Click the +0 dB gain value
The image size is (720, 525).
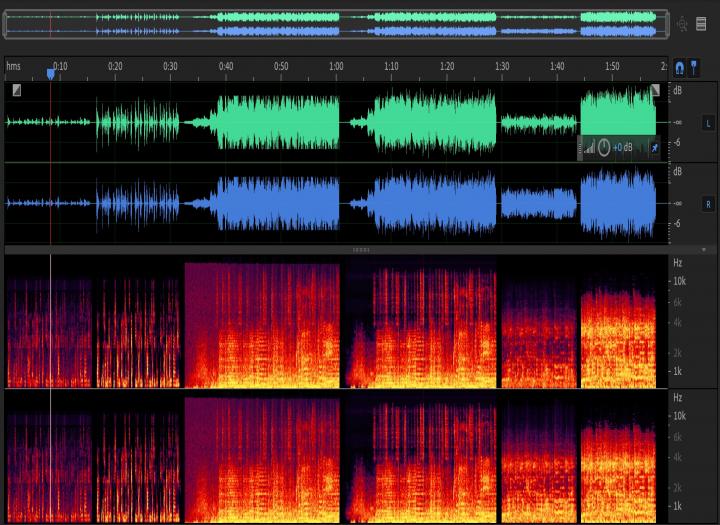(623, 148)
